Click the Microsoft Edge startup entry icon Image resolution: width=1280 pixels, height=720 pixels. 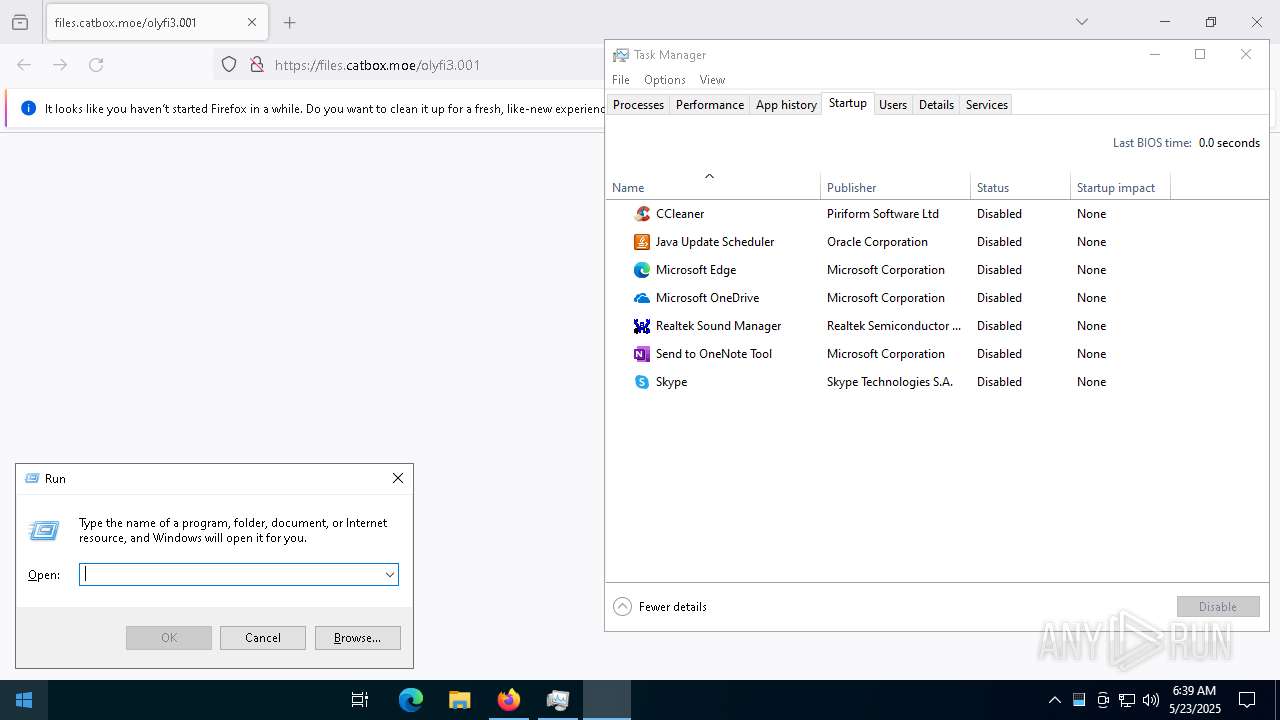(642, 270)
